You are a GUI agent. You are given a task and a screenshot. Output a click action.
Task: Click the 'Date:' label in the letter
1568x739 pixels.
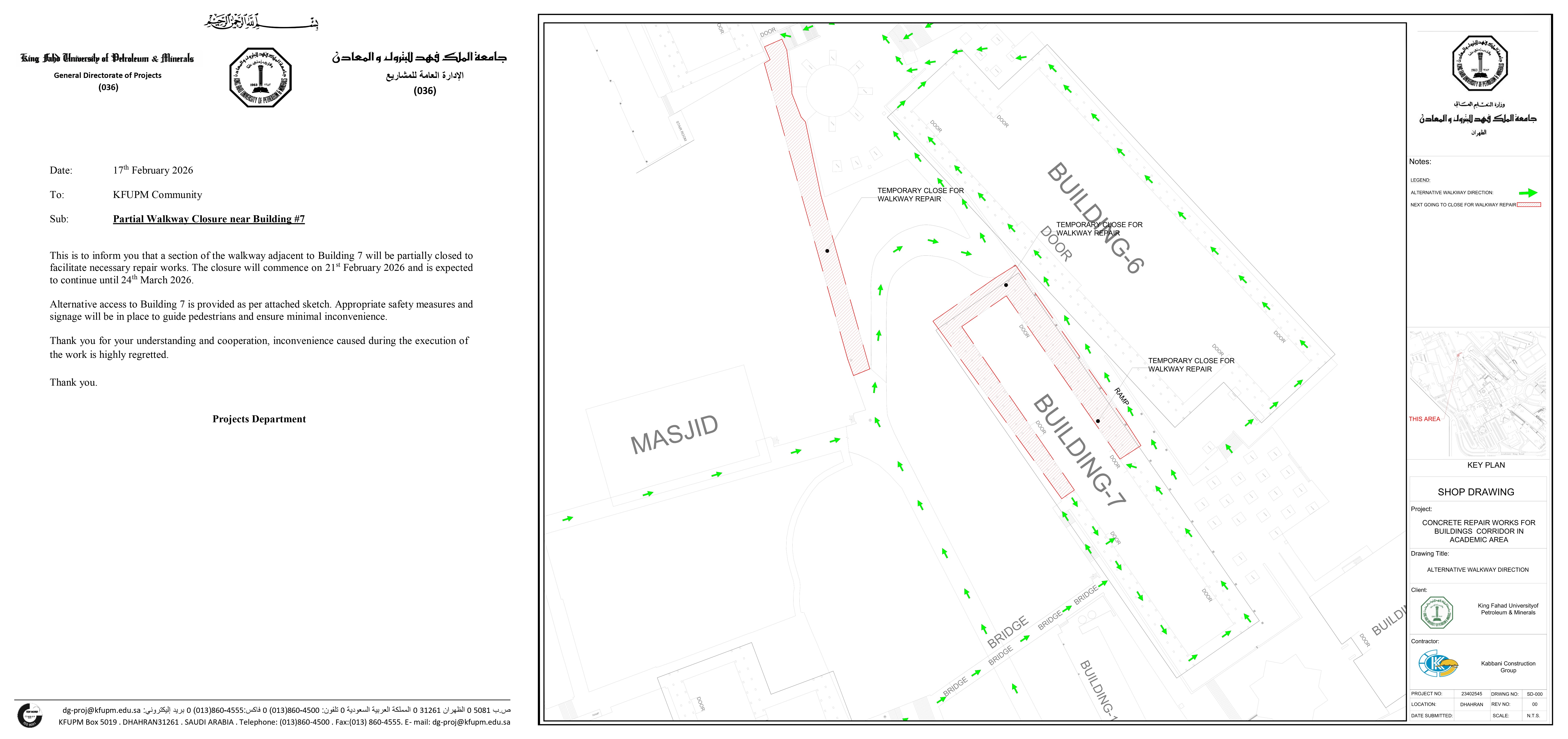coord(61,170)
